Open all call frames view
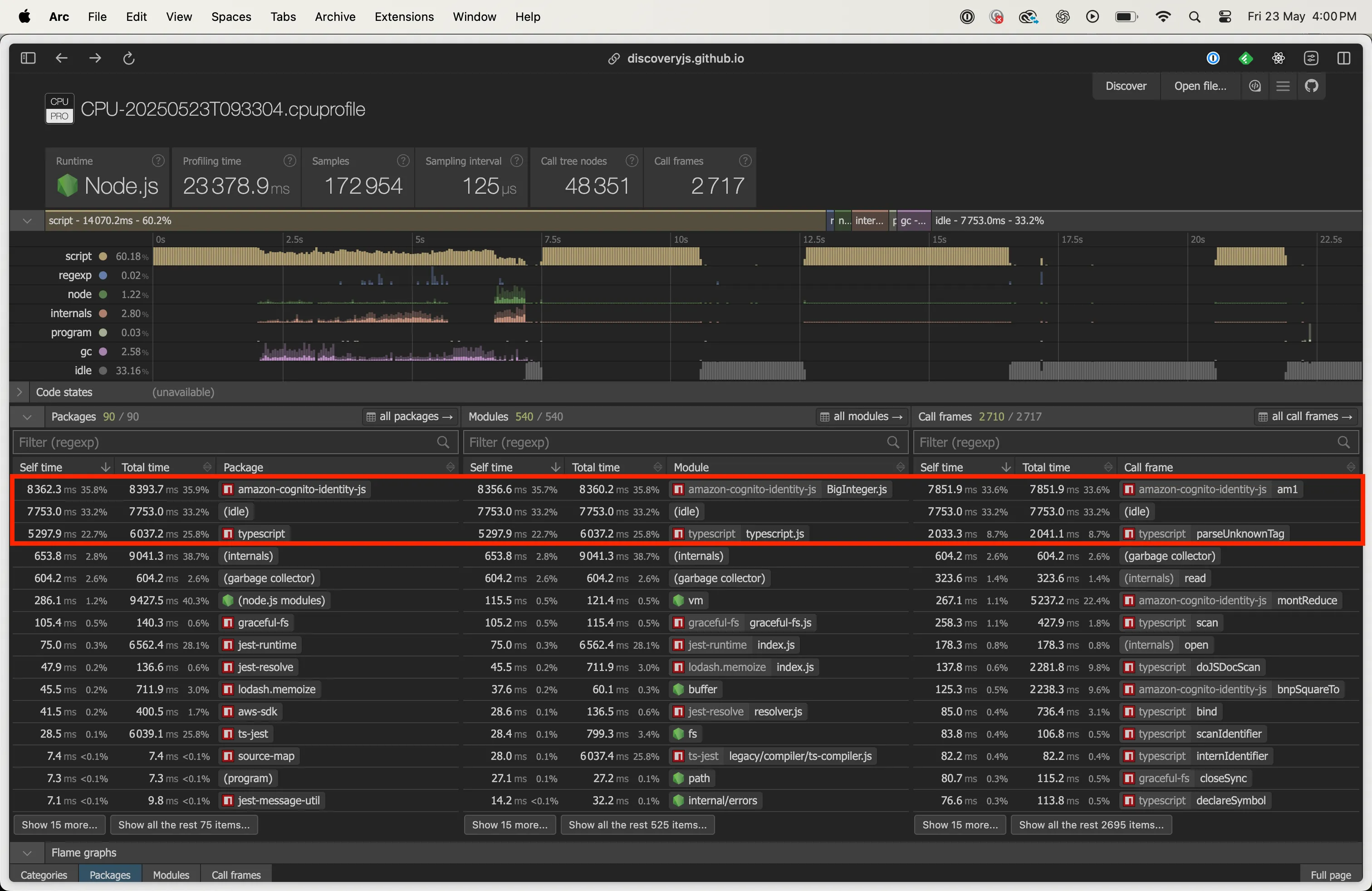The width and height of the screenshot is (1372, 891). [1306, 416]
